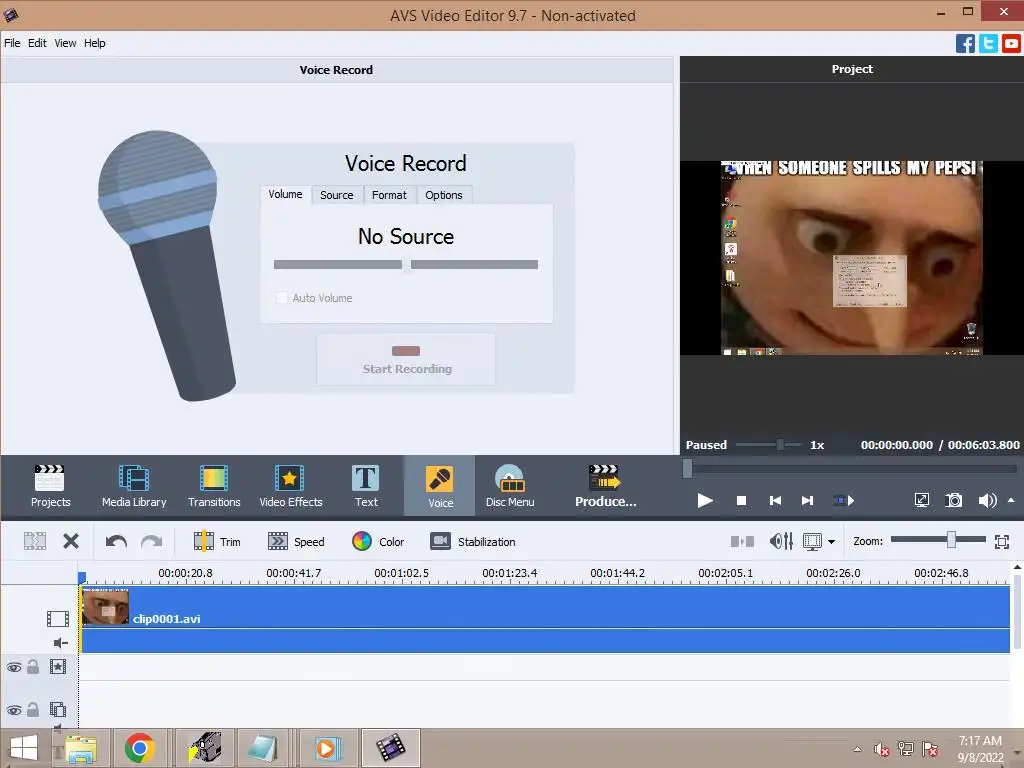Click the video overlay track icon
This screenshot has width=1024, height=768.
58,709
